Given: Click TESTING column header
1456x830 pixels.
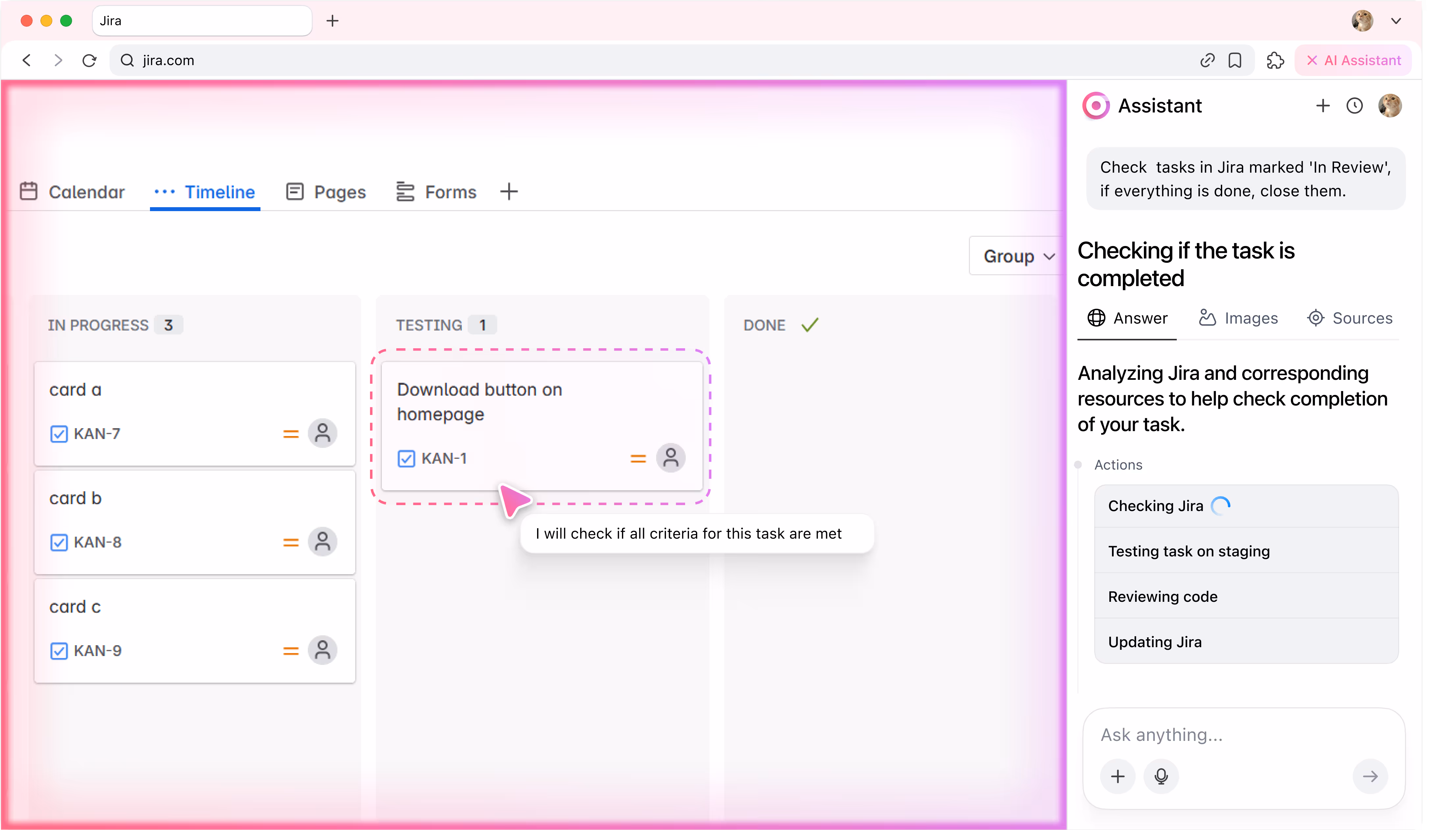Looking at the screenshot, I should (429, 325).
